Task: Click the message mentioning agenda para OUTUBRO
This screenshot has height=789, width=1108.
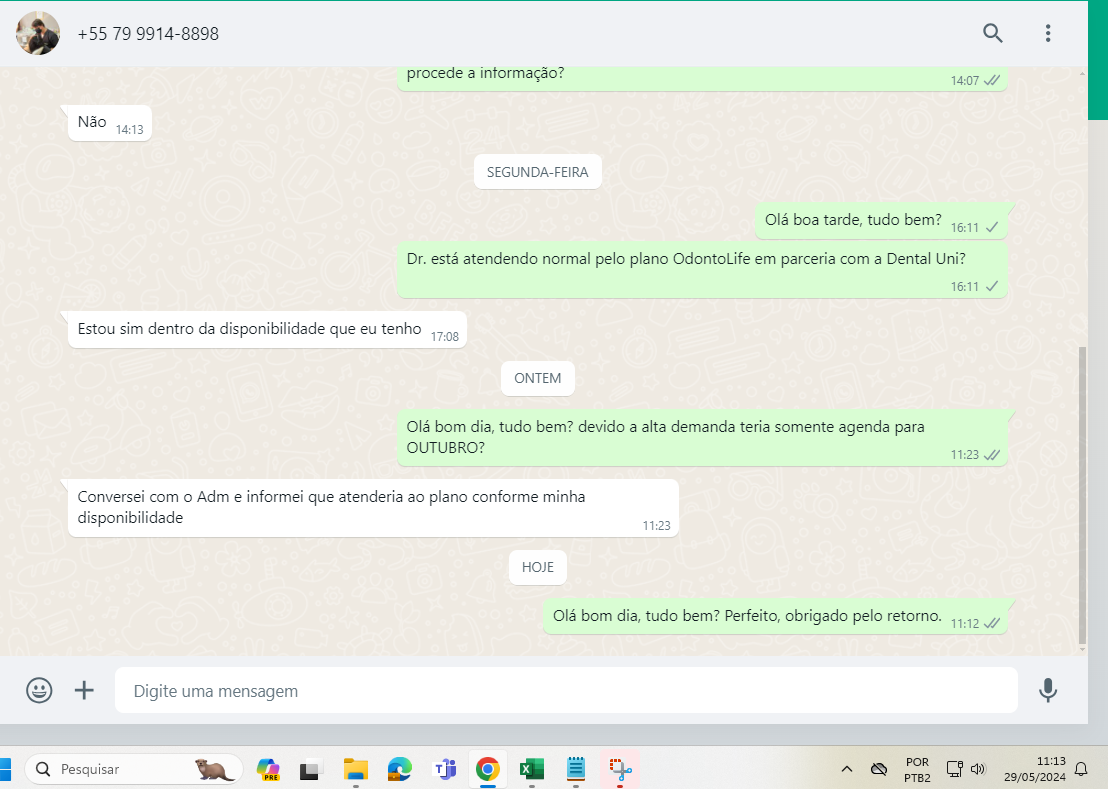Action: (x=702, y=438)
